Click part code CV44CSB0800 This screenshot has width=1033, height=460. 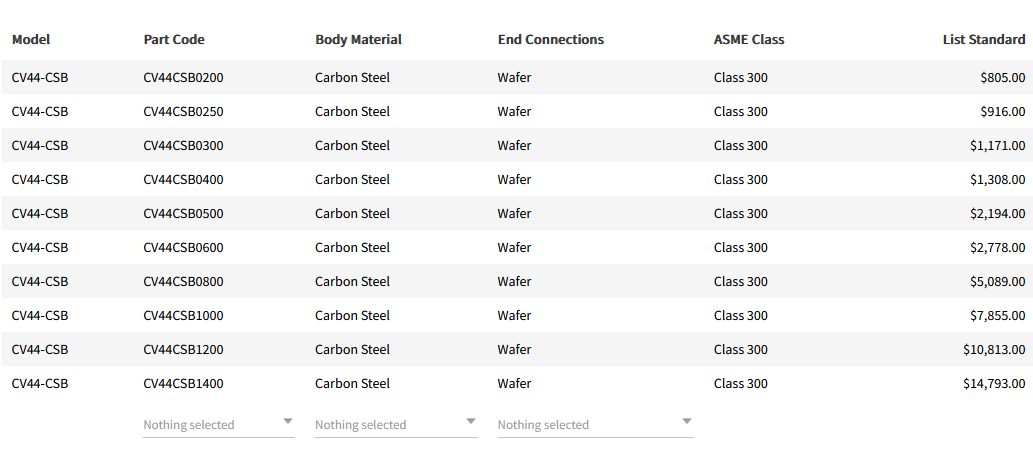[183, 282]
